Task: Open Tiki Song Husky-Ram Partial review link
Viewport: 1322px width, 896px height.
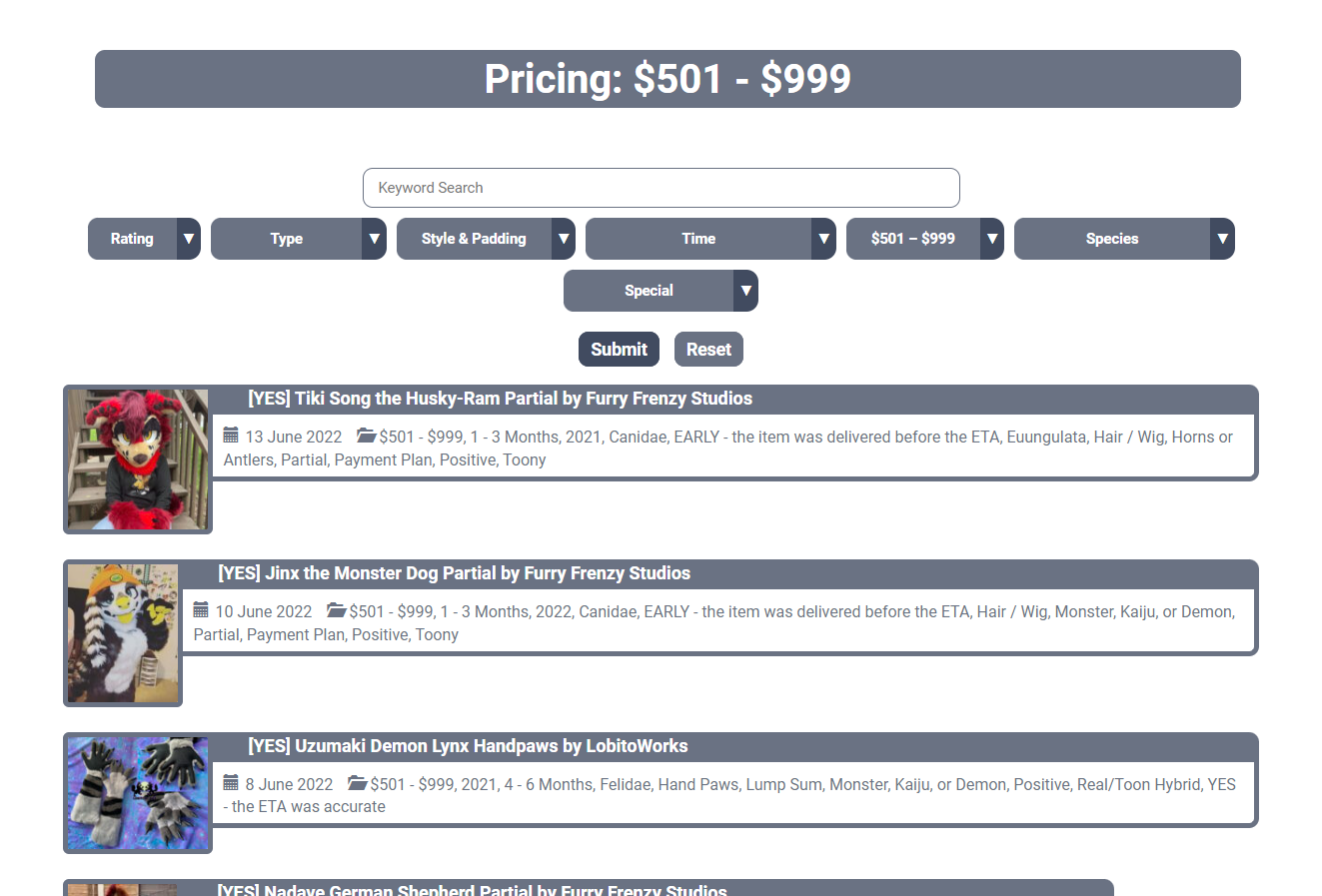Action: [x=500, y=399]
